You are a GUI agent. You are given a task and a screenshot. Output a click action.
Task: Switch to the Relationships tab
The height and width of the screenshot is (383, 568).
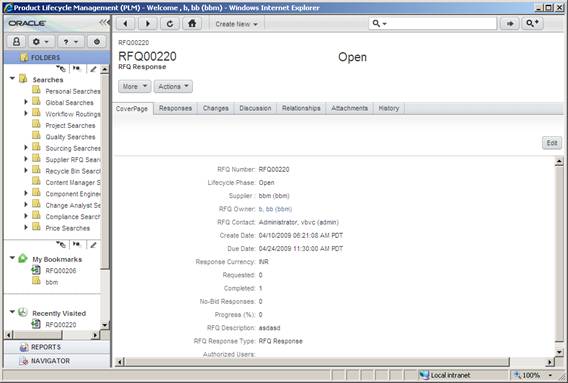click(301, 108)
